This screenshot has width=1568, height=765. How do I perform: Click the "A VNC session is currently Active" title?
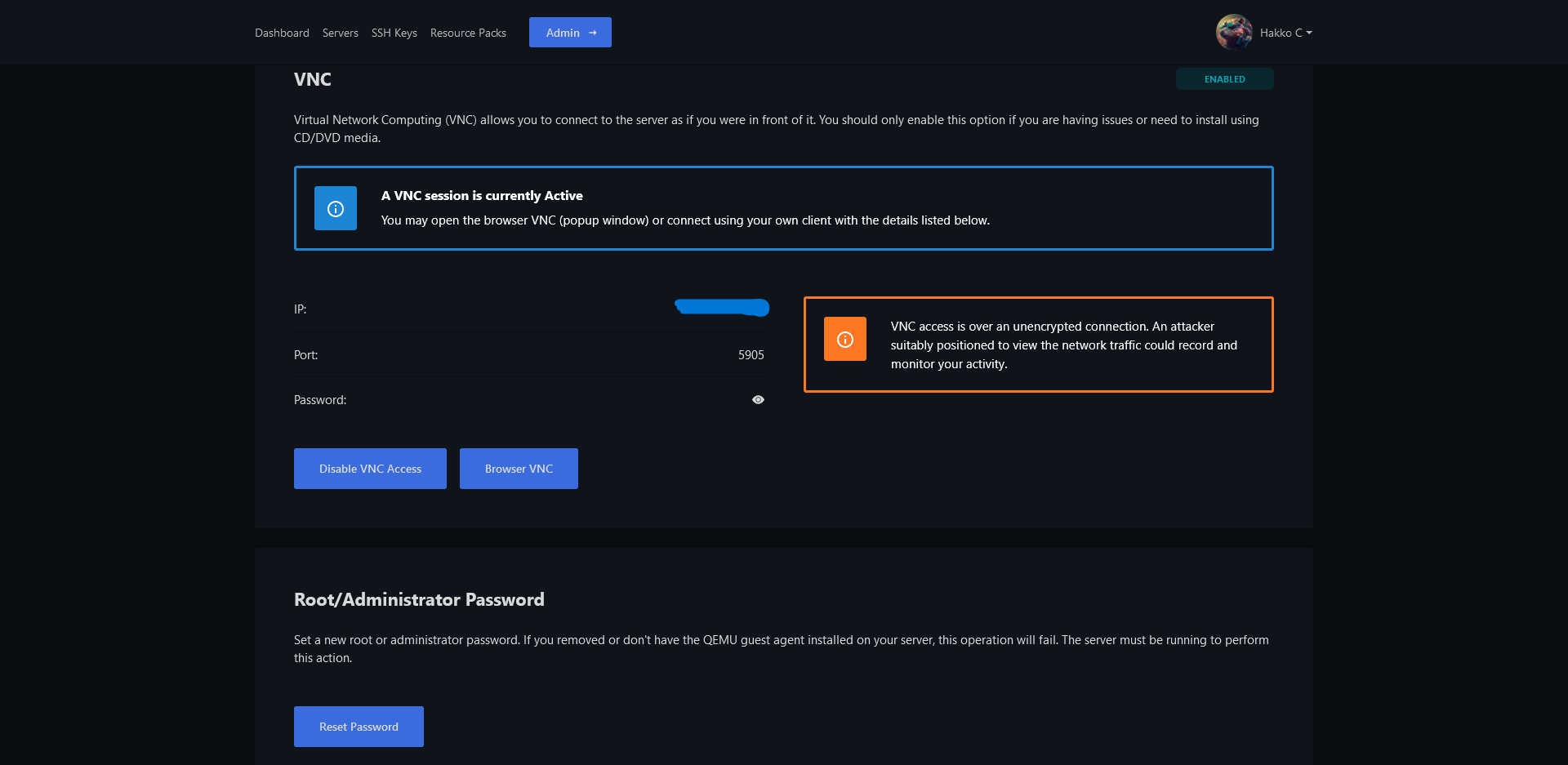pyautogui.click(x=482, y=196)
